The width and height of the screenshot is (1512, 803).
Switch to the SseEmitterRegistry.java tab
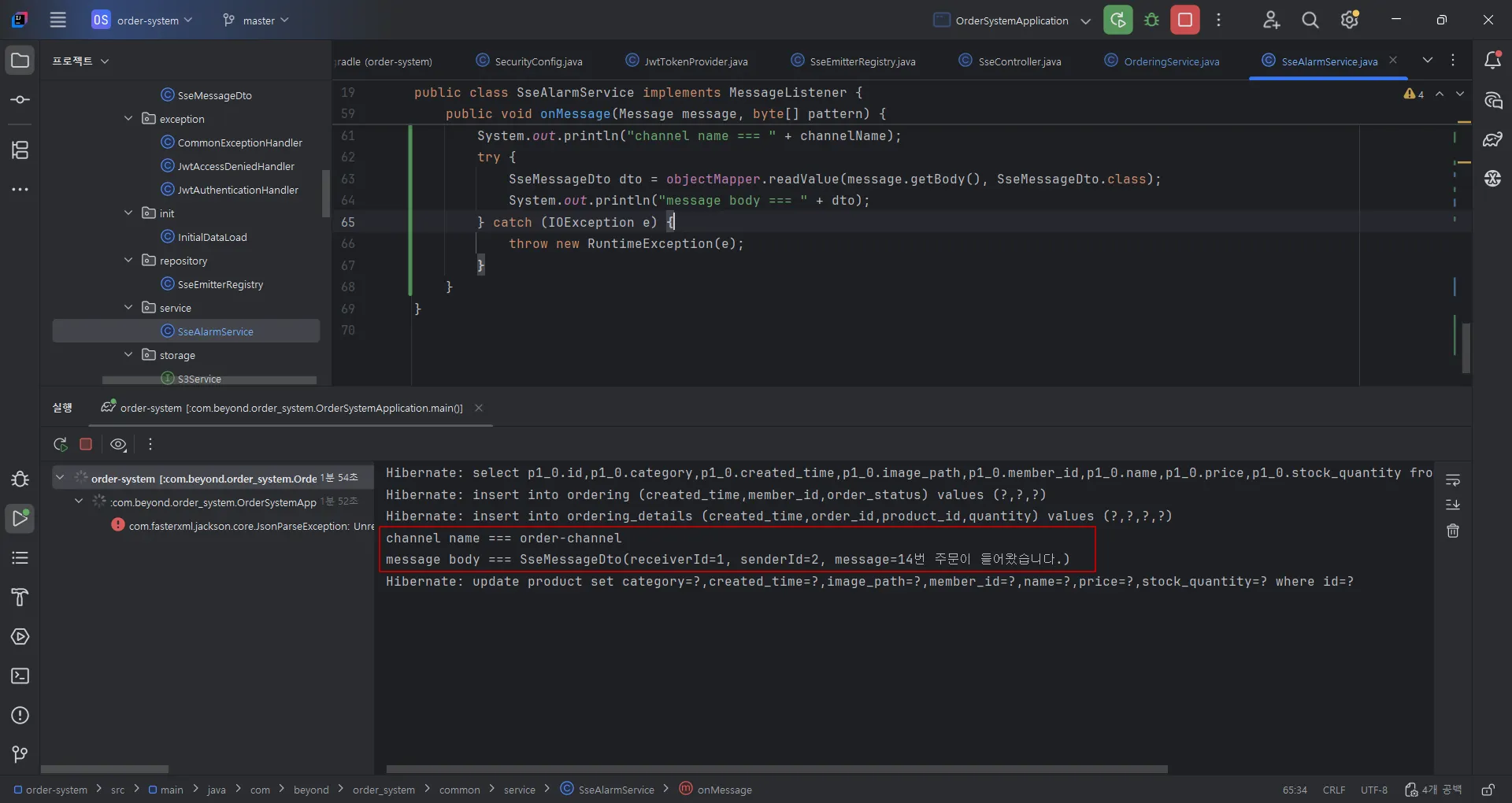pos(854,61)
